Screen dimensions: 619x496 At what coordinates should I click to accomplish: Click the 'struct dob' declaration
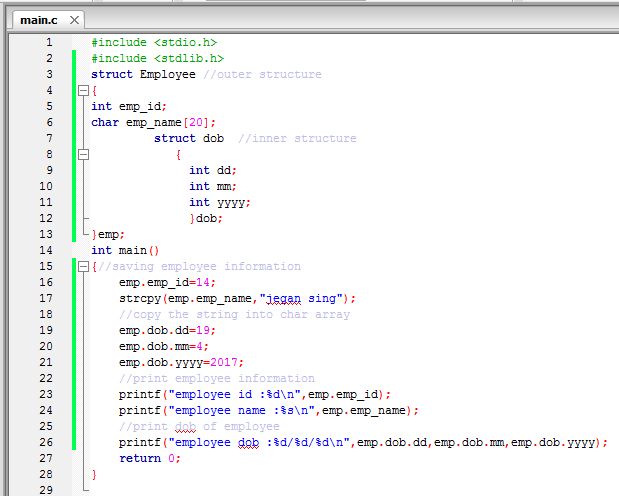(x=189, y=138)
